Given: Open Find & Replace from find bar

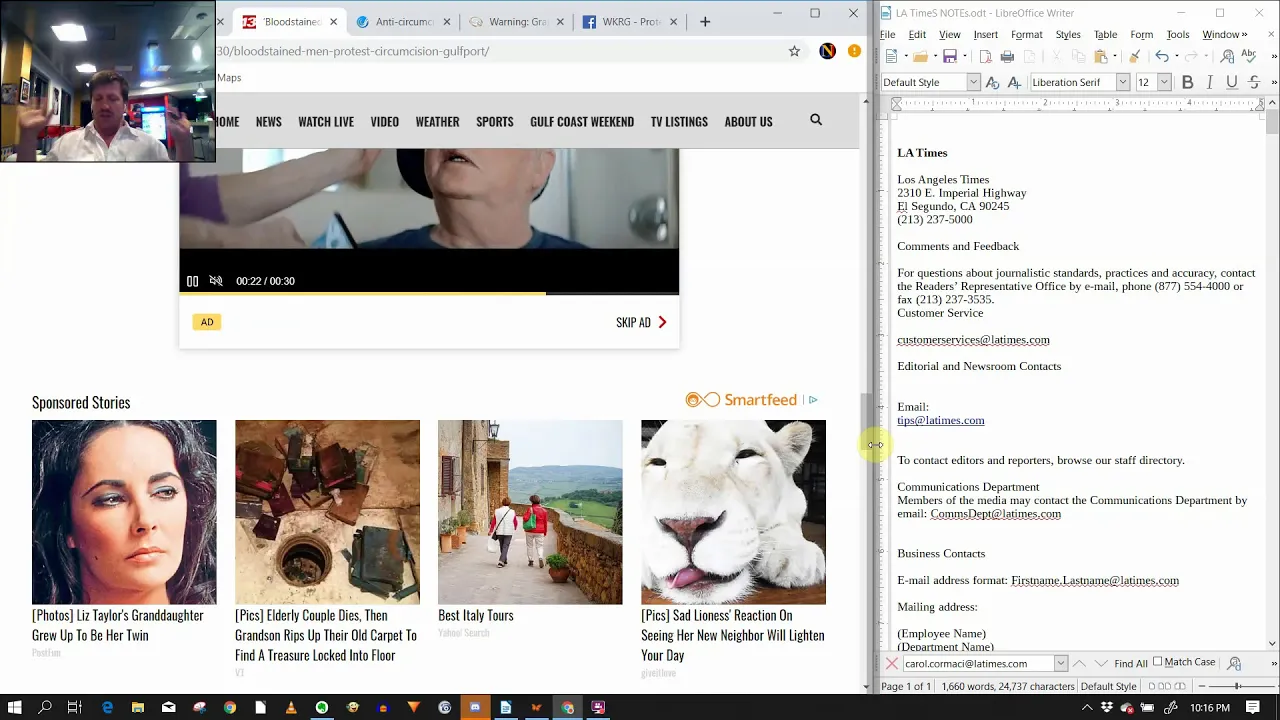Looking at the screenshot, I should [x=1234, y=663].
